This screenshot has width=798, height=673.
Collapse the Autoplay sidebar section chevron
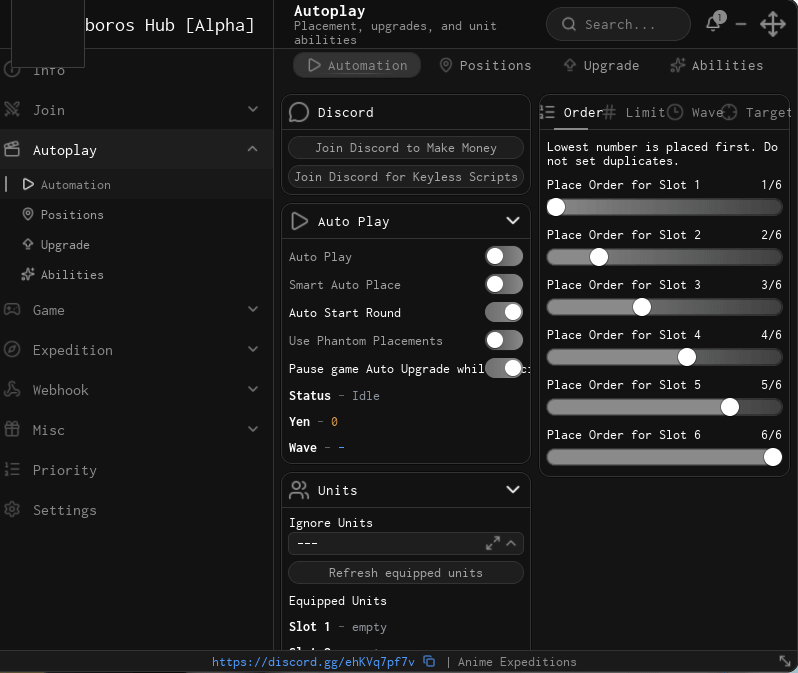point(253,149)
